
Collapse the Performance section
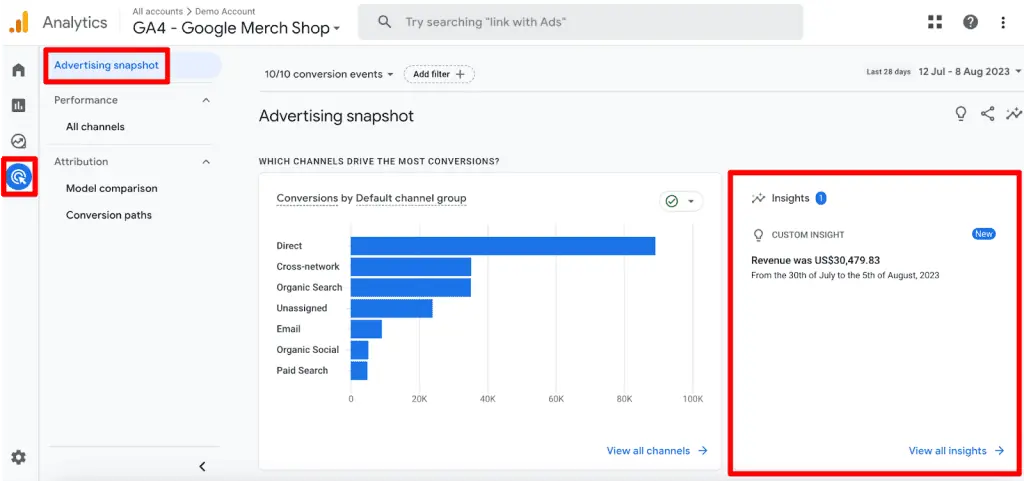206,100
